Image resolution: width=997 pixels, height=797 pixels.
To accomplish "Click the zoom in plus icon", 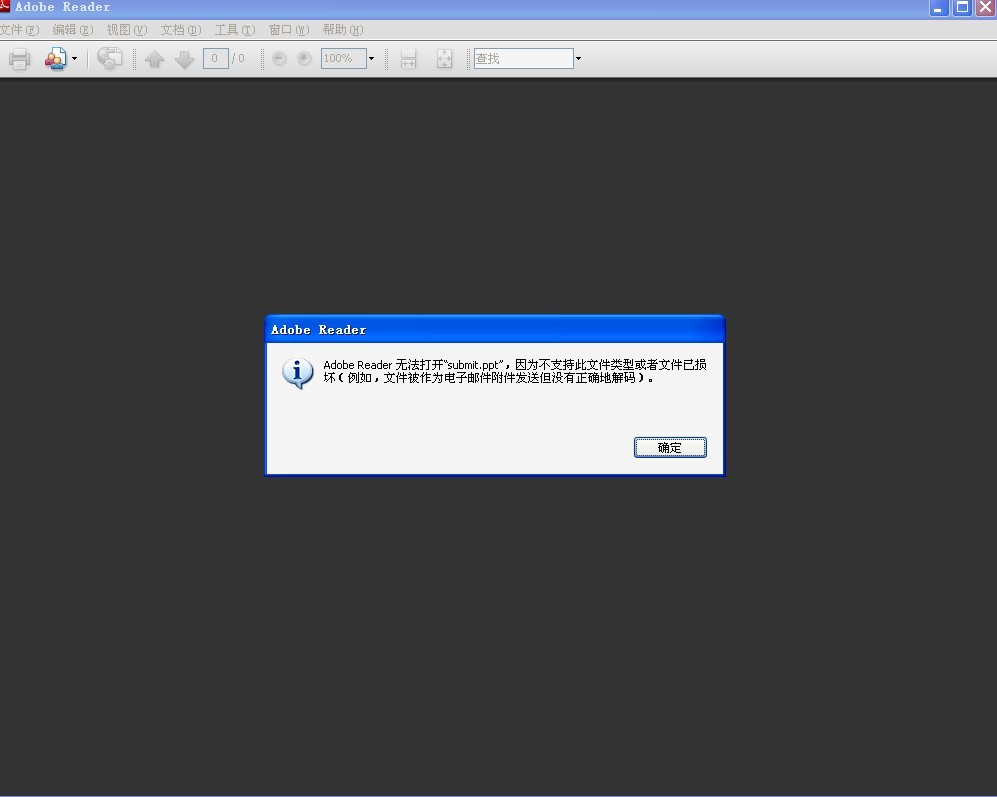I will [x=304, y=59].
